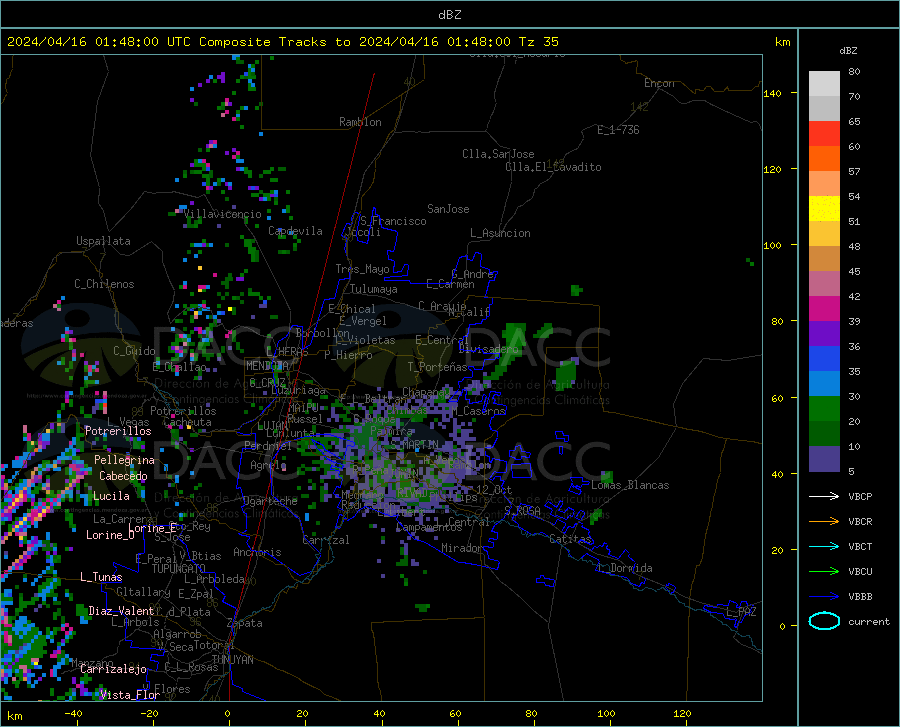Pick the grayish purple 10 dBZ swatch
The height and width of the screenshot is (727, 900).
(x=824, y=458)
